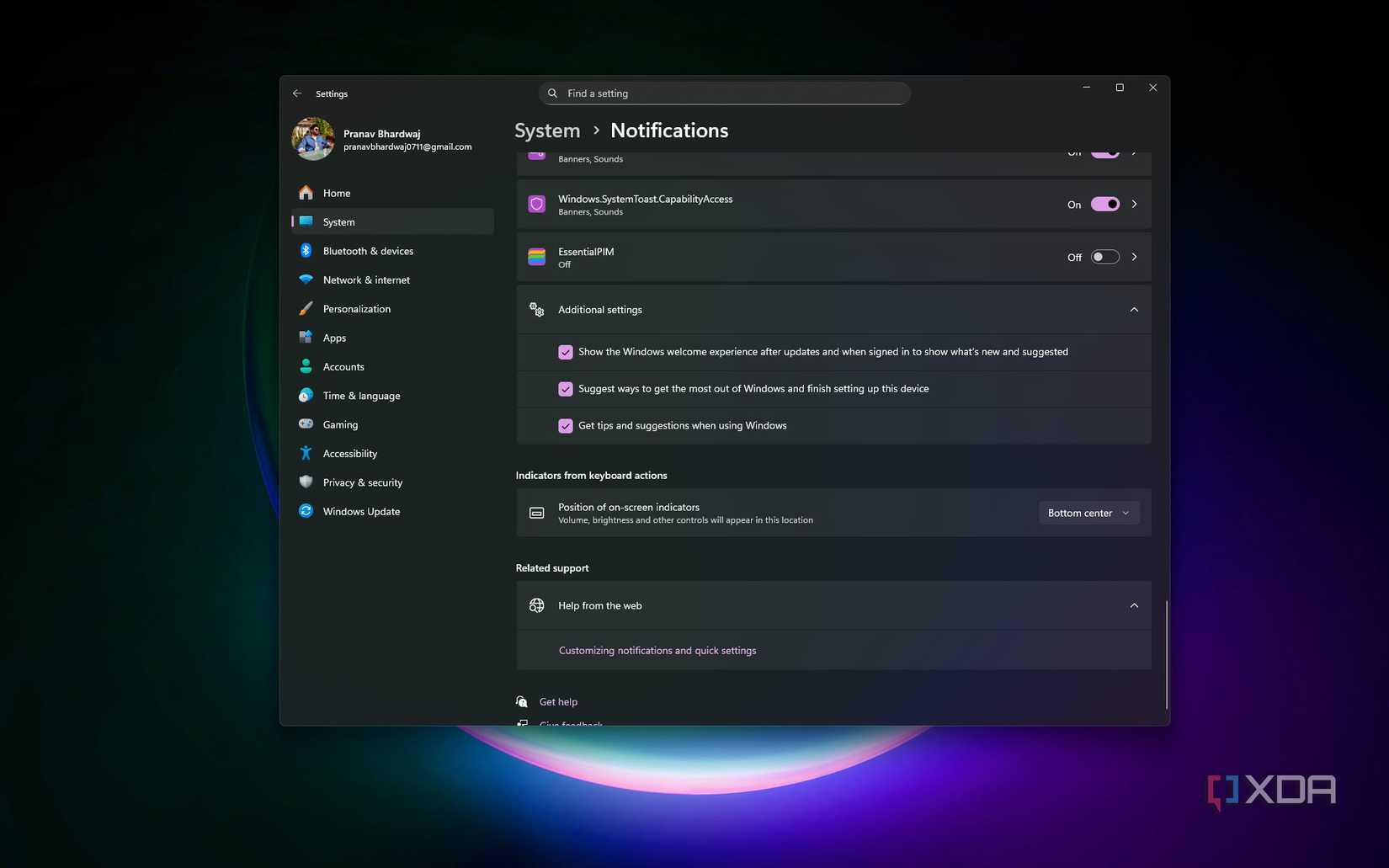The image size is (1389, 868).
Task: Open Bluetooth & devices settings icon
Action: pos(305,250)
